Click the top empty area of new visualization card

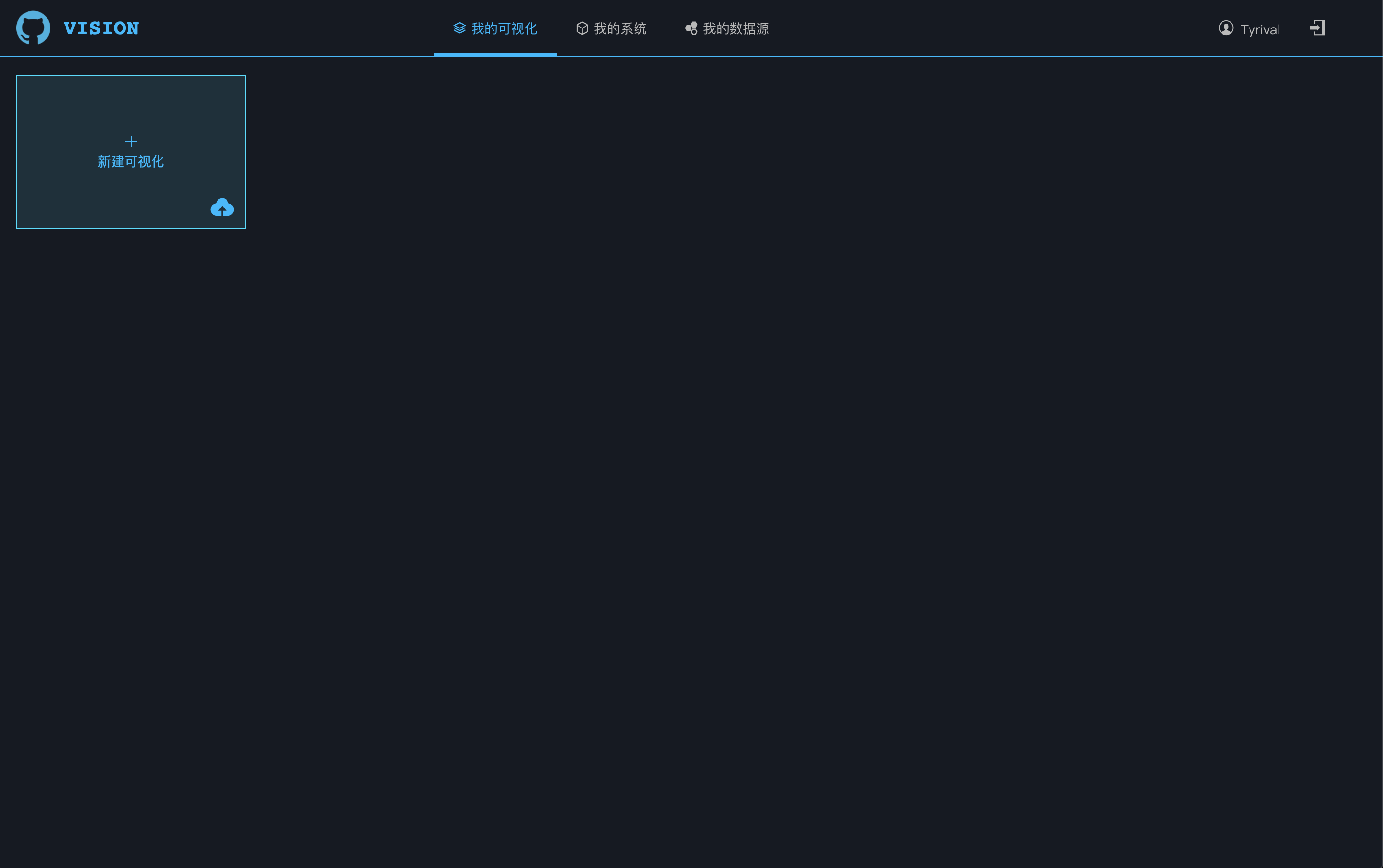(131, 101)
